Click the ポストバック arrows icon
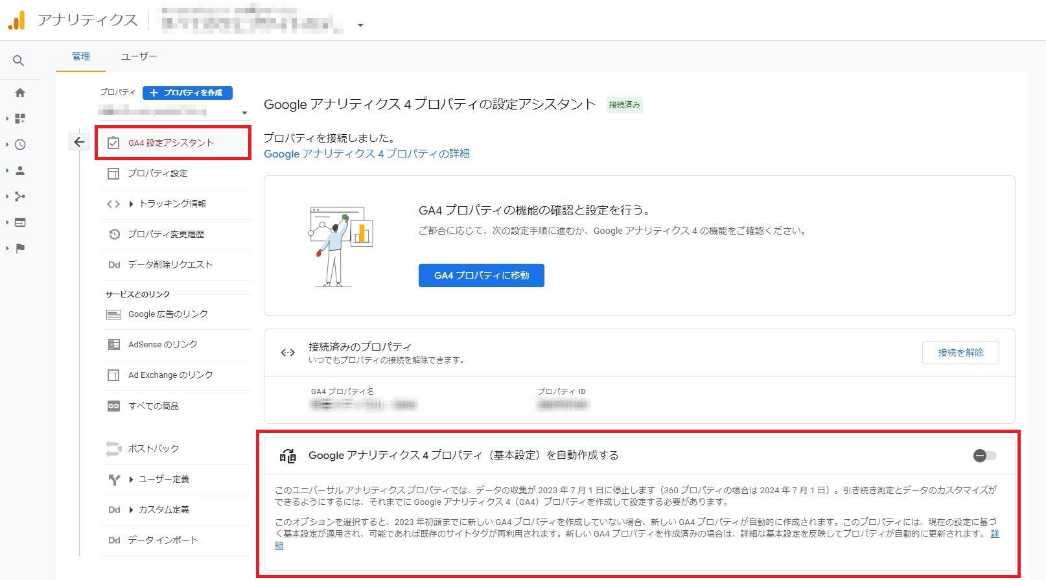Viewport: 1046px width, 580px height. click(113, 449)
